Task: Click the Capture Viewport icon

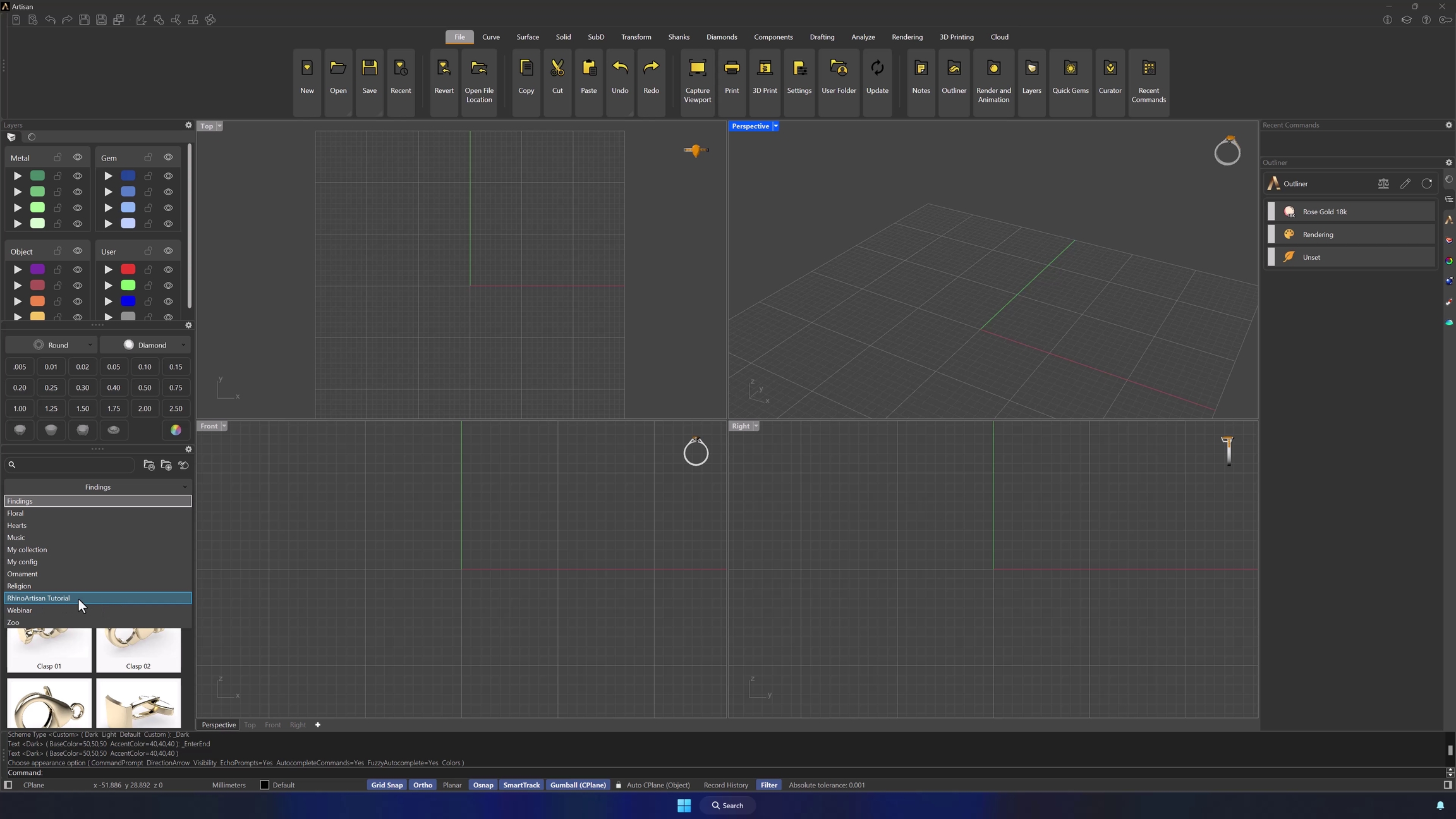Action: 697,68
